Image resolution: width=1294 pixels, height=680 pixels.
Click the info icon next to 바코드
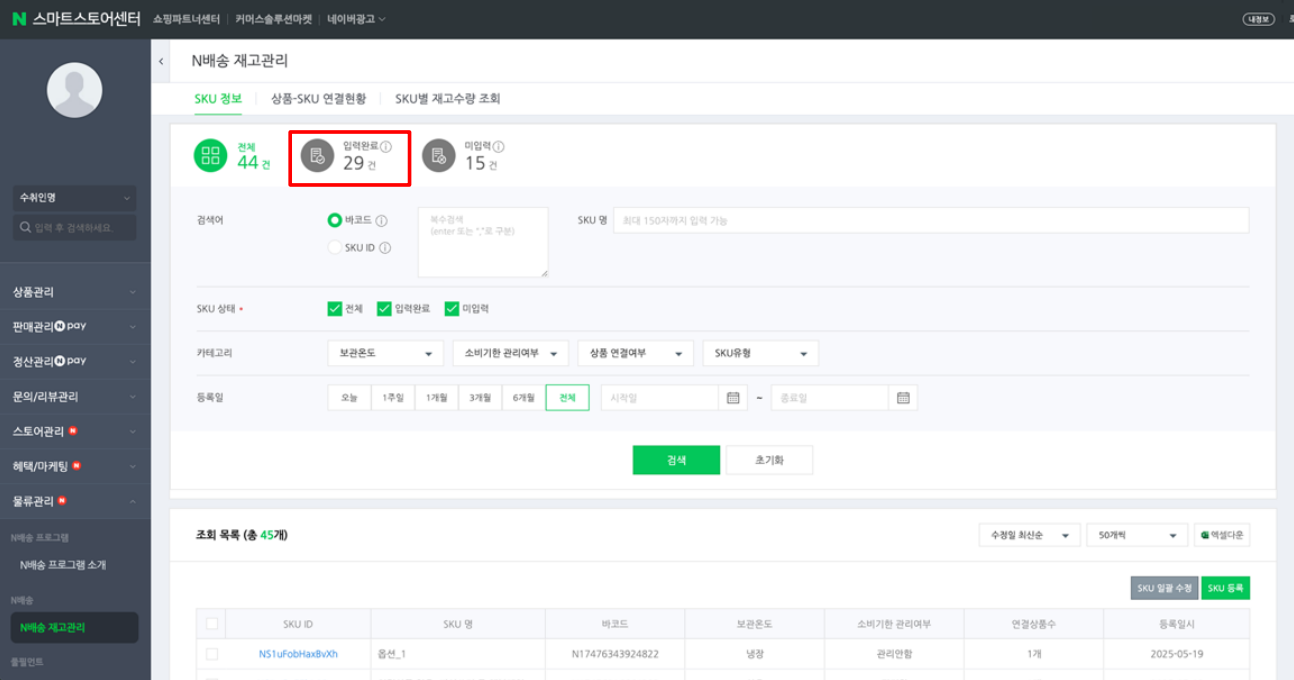[382, 220]
